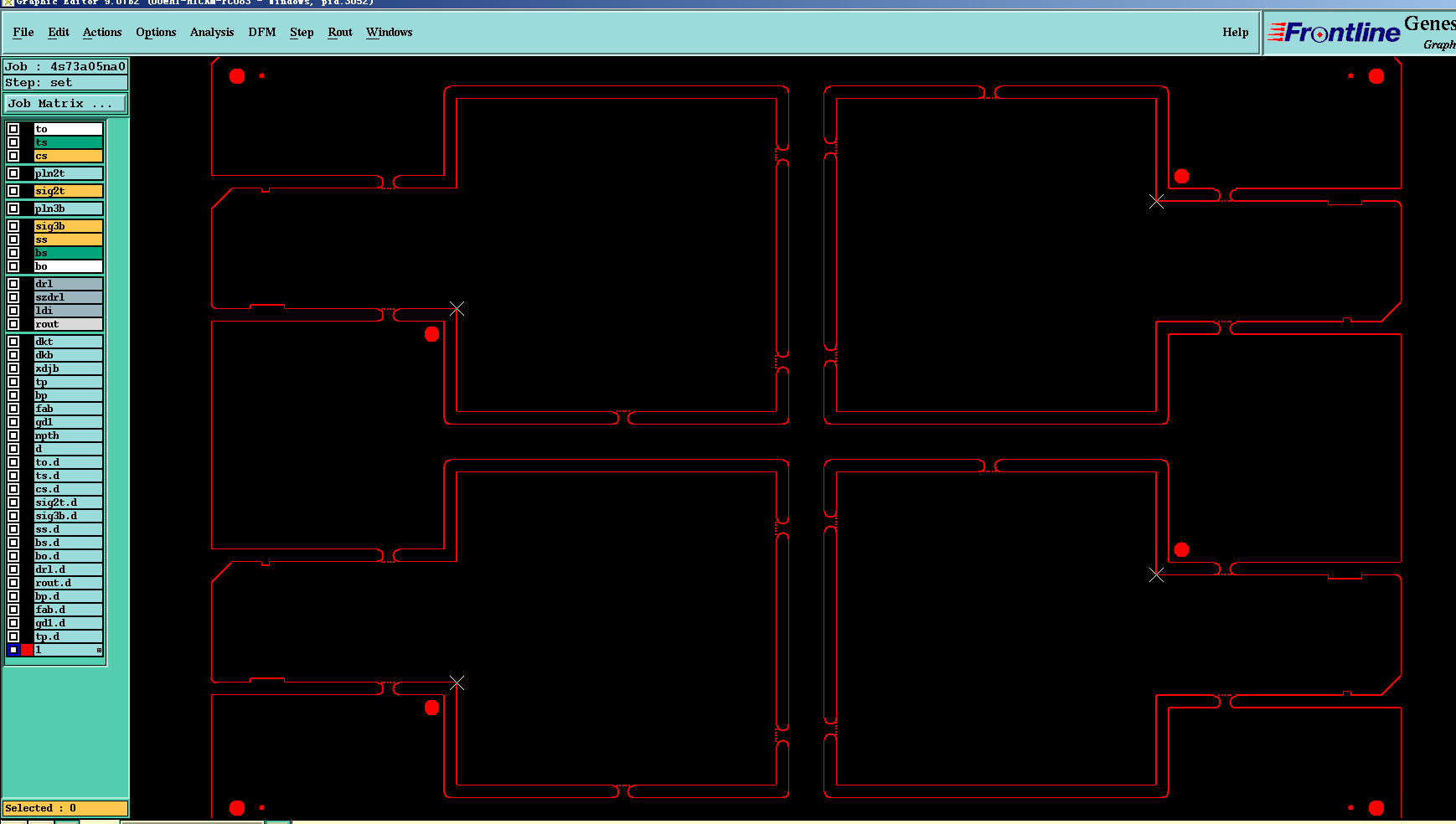The height and width of the screenshot is (824, 1456).
Task: Click the Frontline logo
Action: pyautogui.click(x=1335, y=33)
